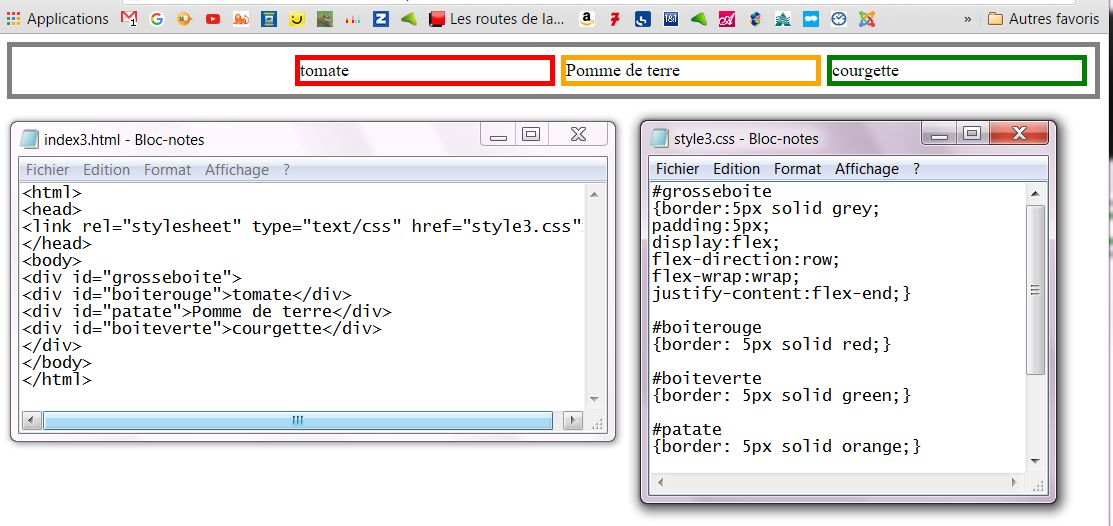Maximize the index3.html Notepad window
The height and width of the screenshot is (526, 1113).
pos(531,134)
